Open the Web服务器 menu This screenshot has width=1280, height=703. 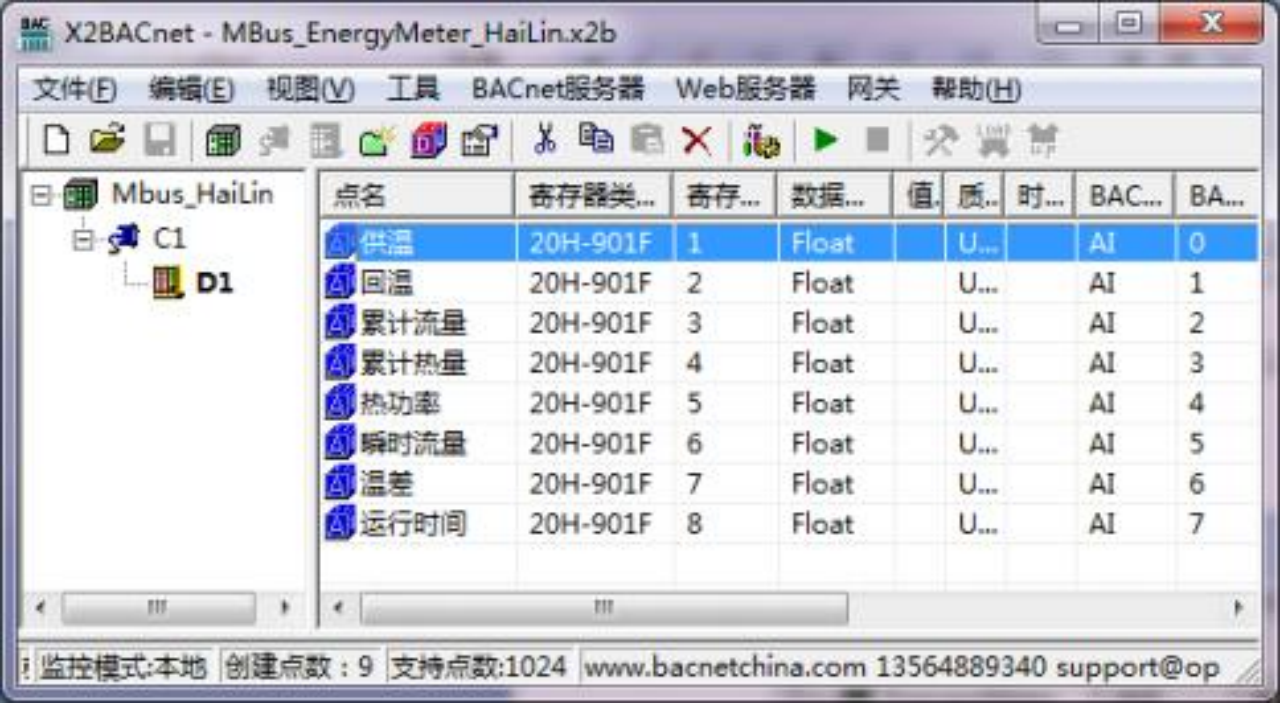[746, 90]
